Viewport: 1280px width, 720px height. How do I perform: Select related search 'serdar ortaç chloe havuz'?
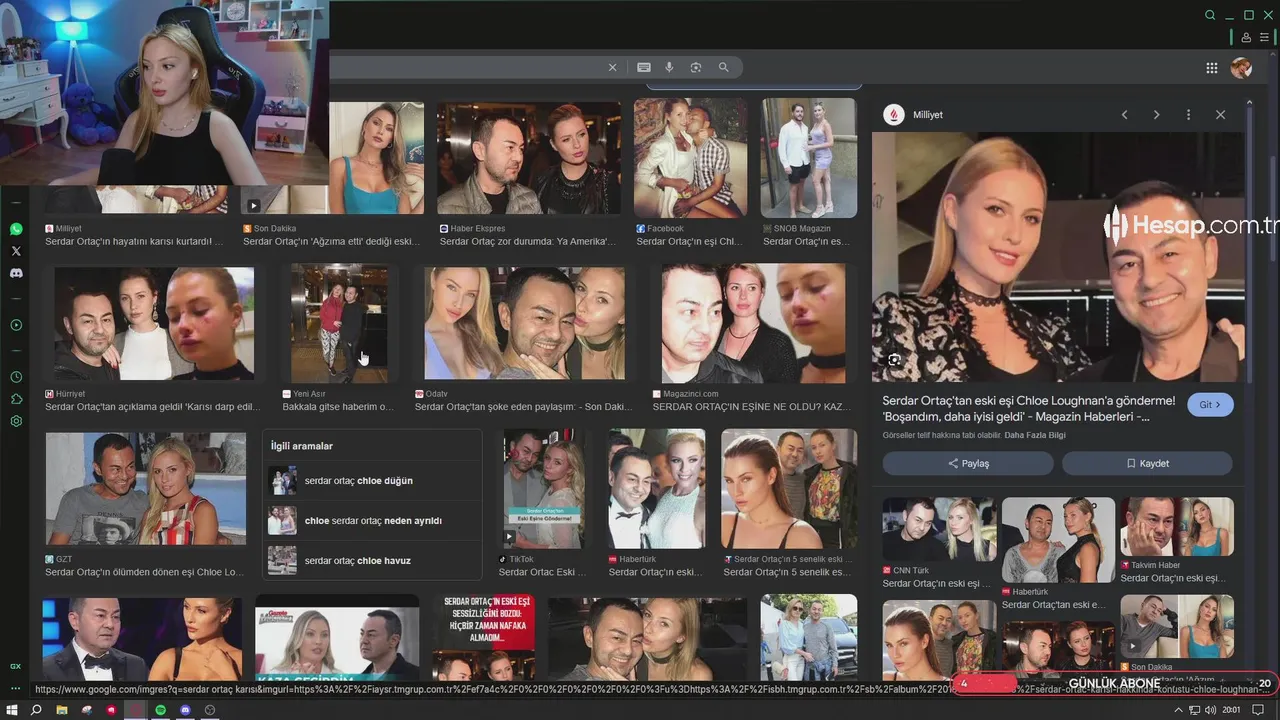[x=372, y=561]
